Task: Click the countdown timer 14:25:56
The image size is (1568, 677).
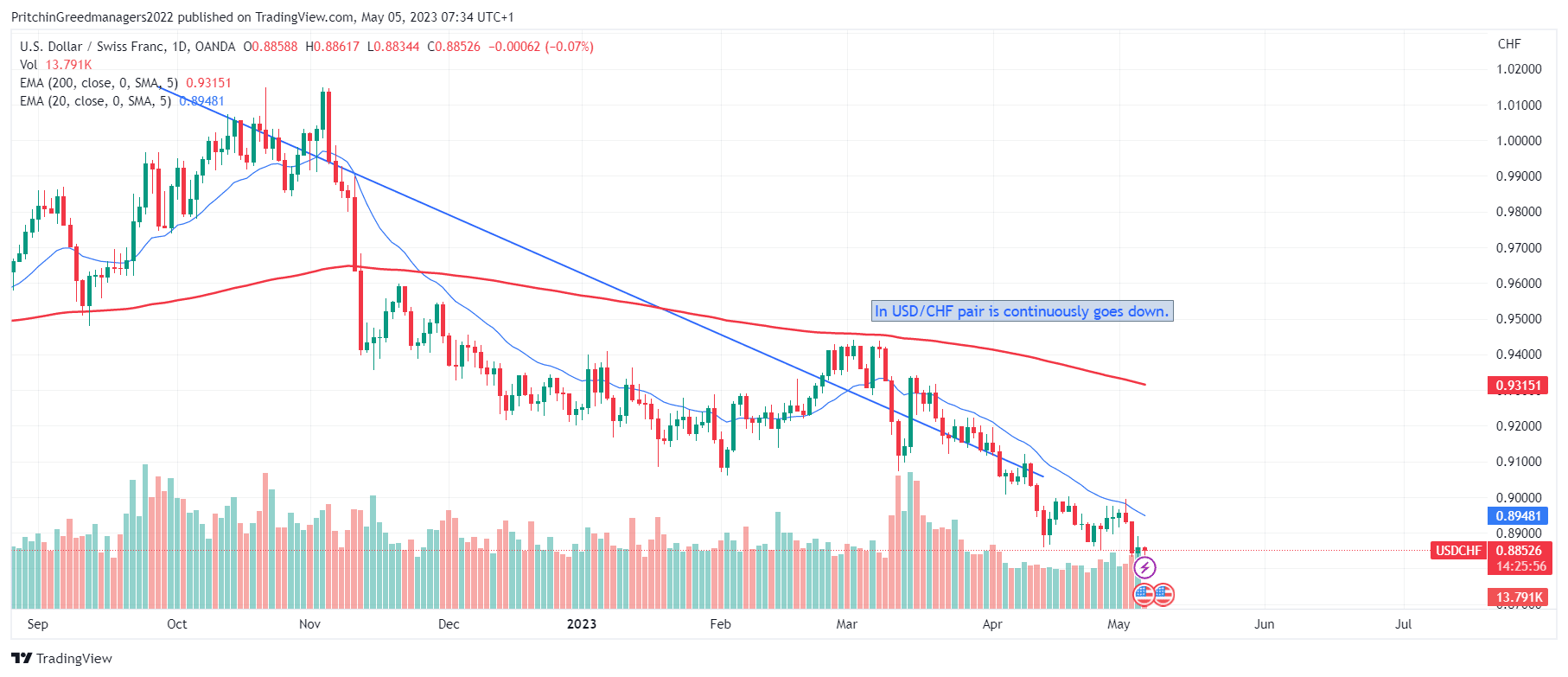Action: point(1520,567)
